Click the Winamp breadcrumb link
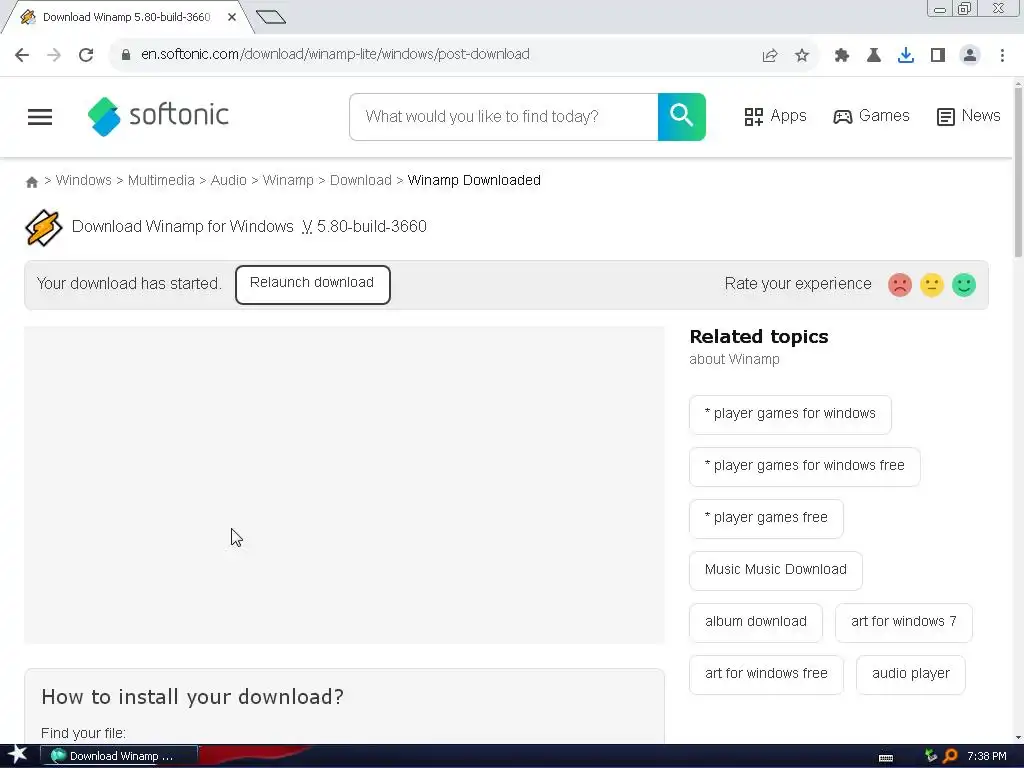Viewport: 1024px width, 768px height. [x=288, y=180]
